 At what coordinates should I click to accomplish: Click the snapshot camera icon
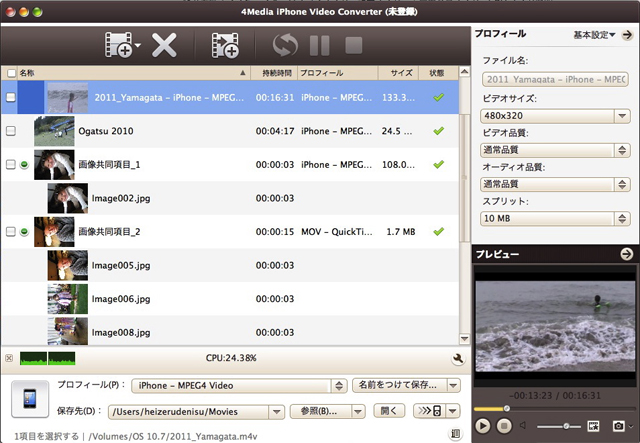tap(618, 426)
